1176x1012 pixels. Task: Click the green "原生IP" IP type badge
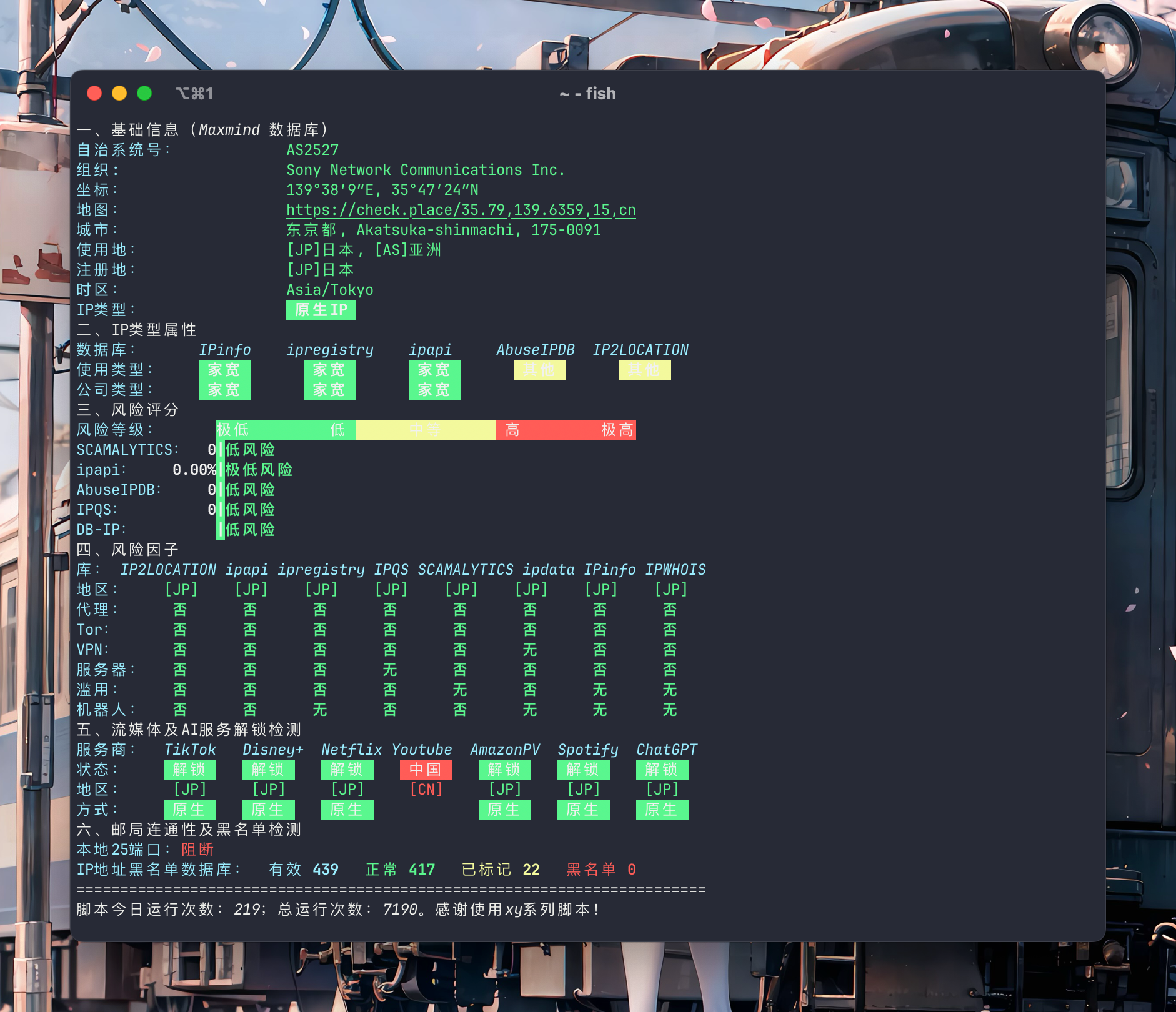point(321,310)
